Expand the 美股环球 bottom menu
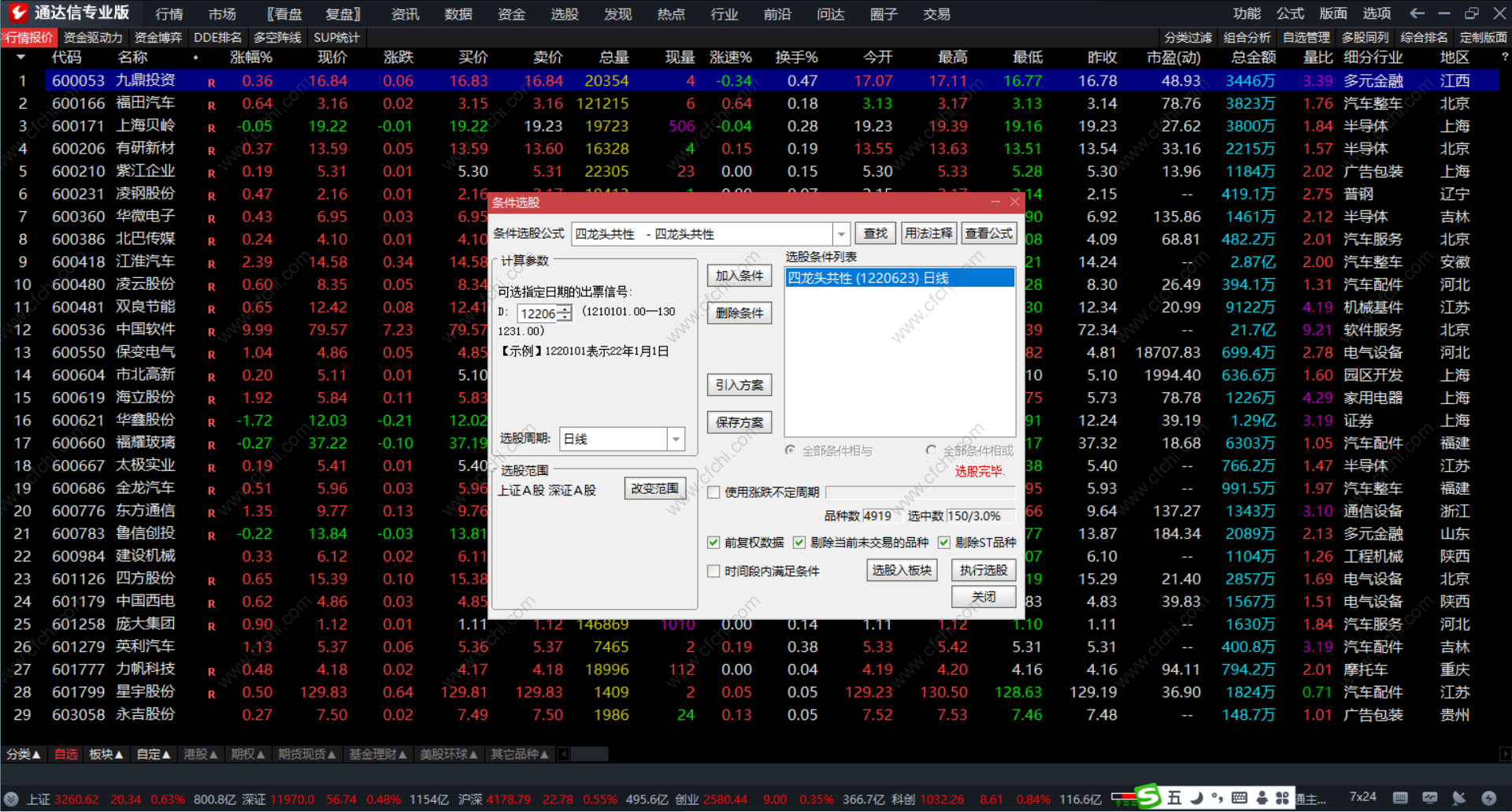 [449, 755]
